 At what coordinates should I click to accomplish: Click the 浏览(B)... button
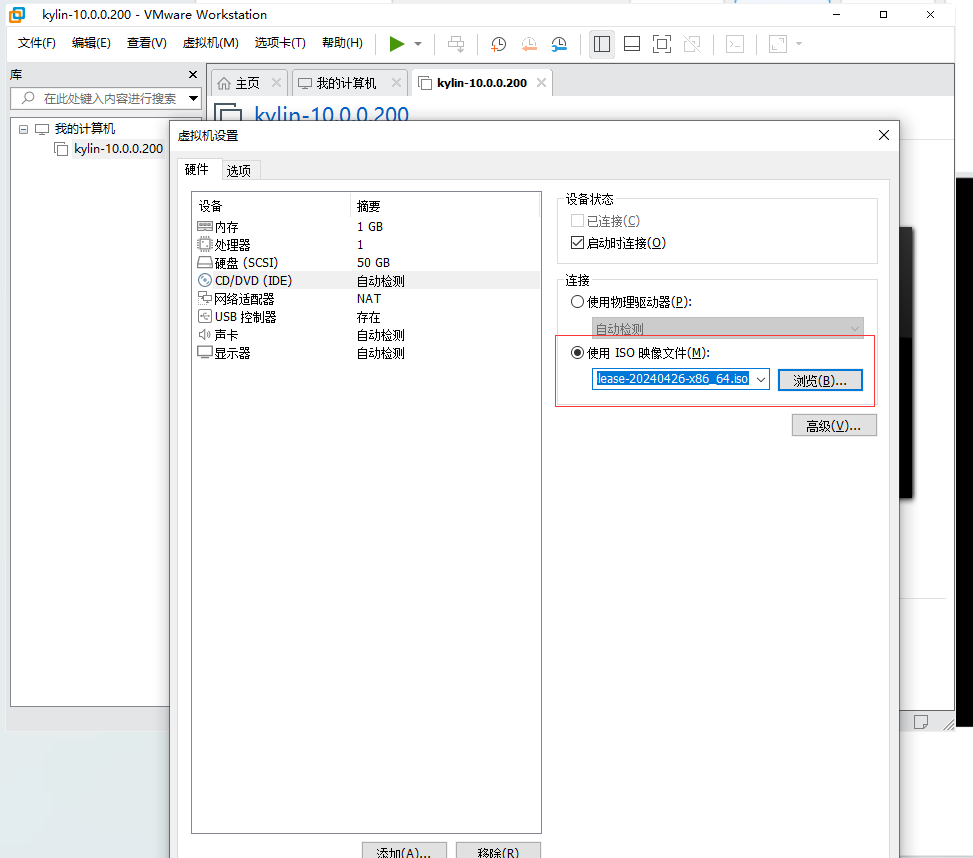(x=820, y=380)
